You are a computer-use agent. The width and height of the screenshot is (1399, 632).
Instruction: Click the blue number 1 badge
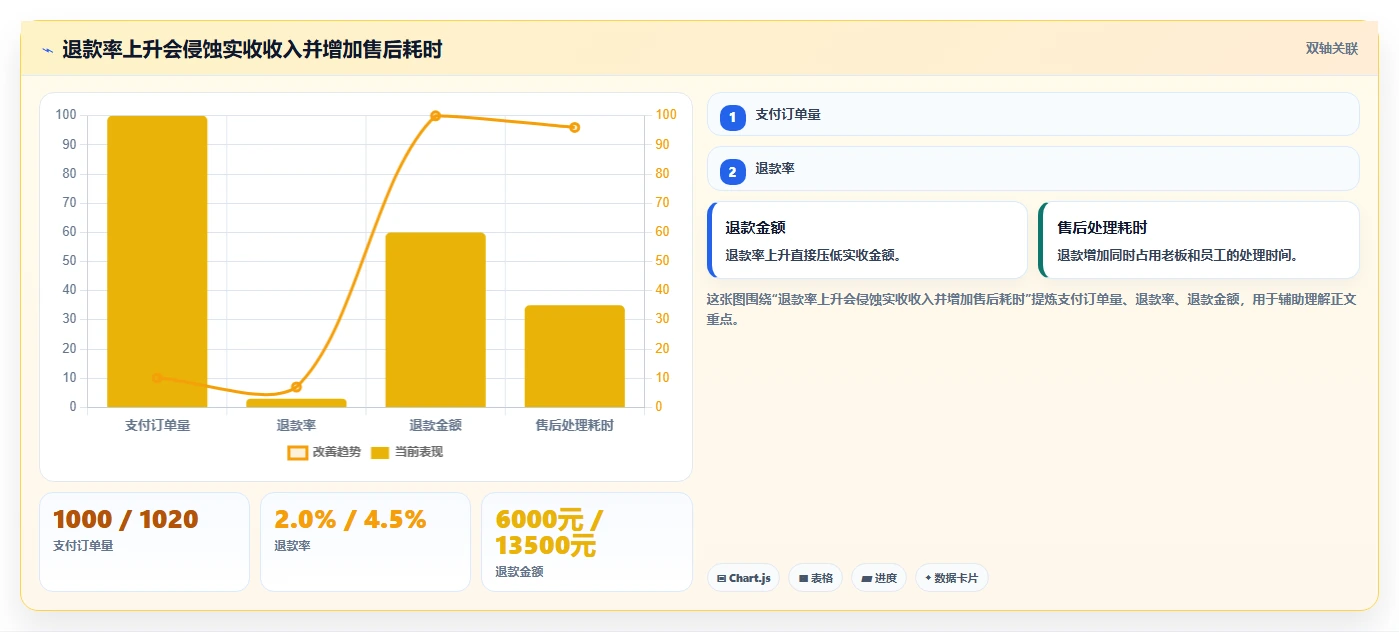[732, 118]
